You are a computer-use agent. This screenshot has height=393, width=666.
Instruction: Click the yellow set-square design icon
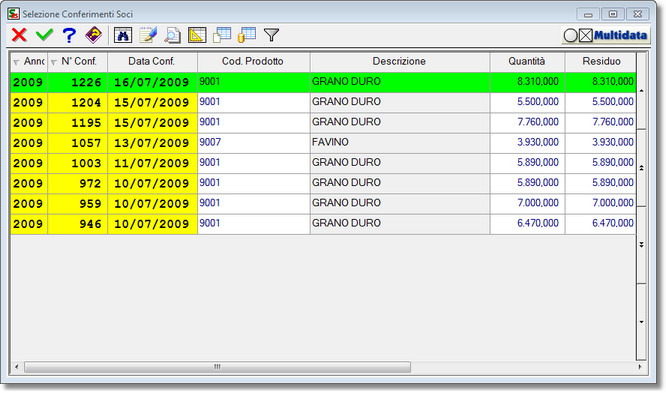pos(197,35)
